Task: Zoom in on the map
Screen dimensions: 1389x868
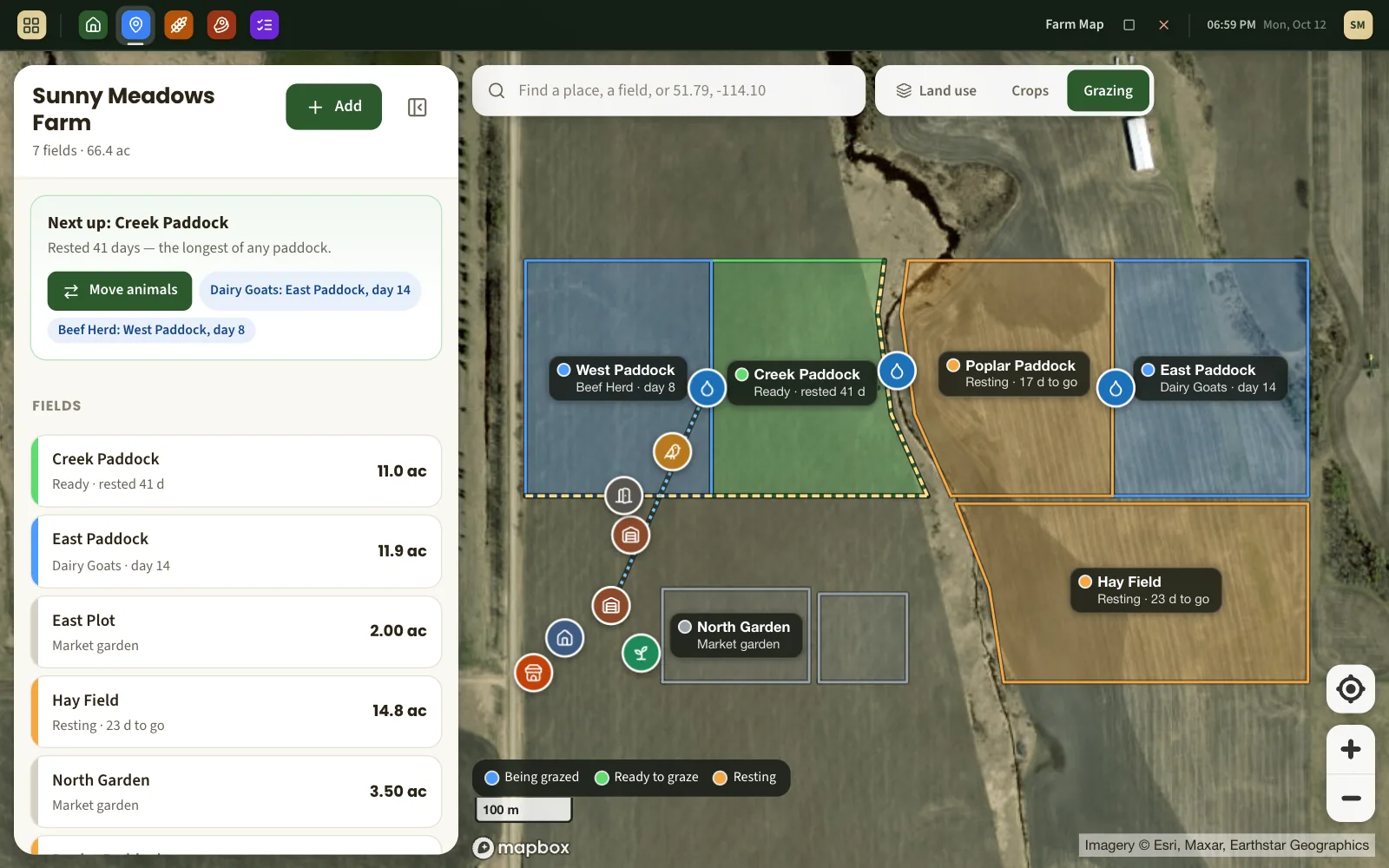Action: point(1350,749)
